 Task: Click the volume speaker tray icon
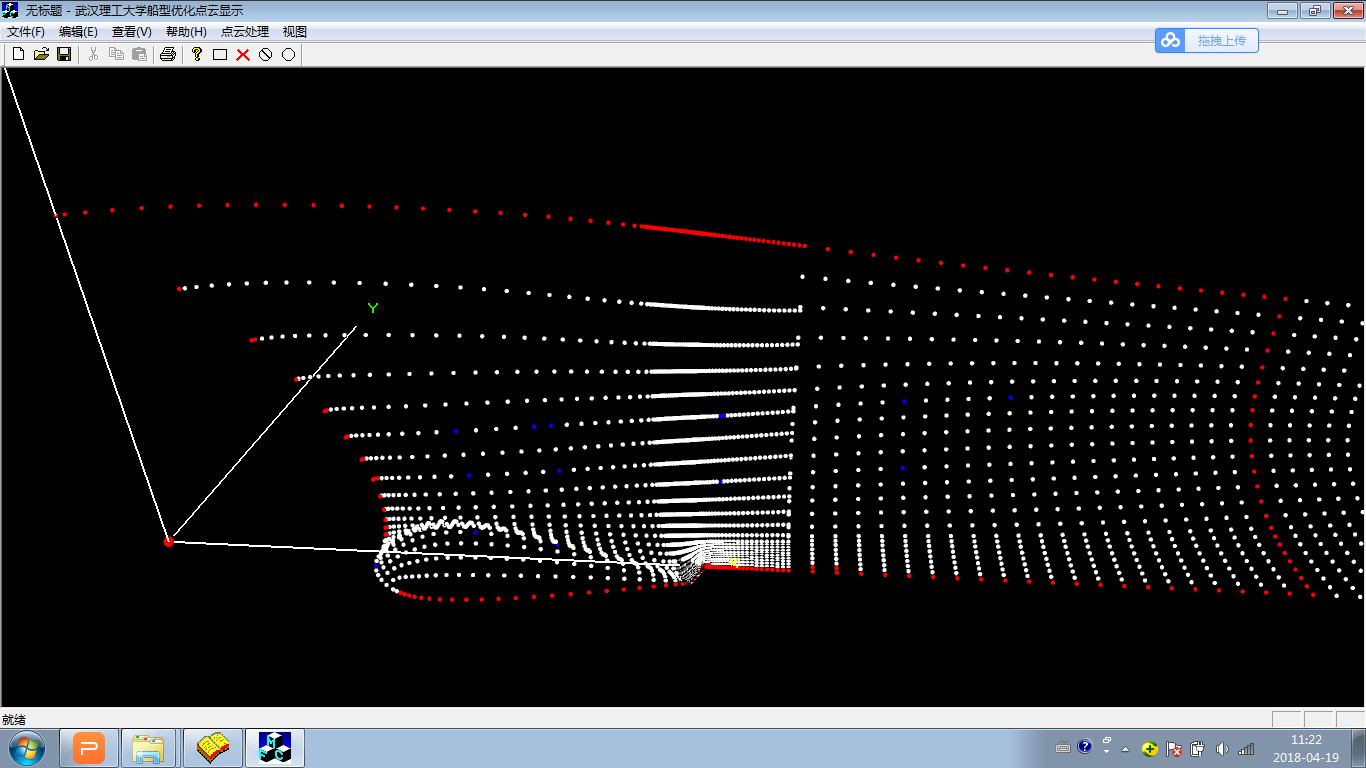coord(1222,749)
